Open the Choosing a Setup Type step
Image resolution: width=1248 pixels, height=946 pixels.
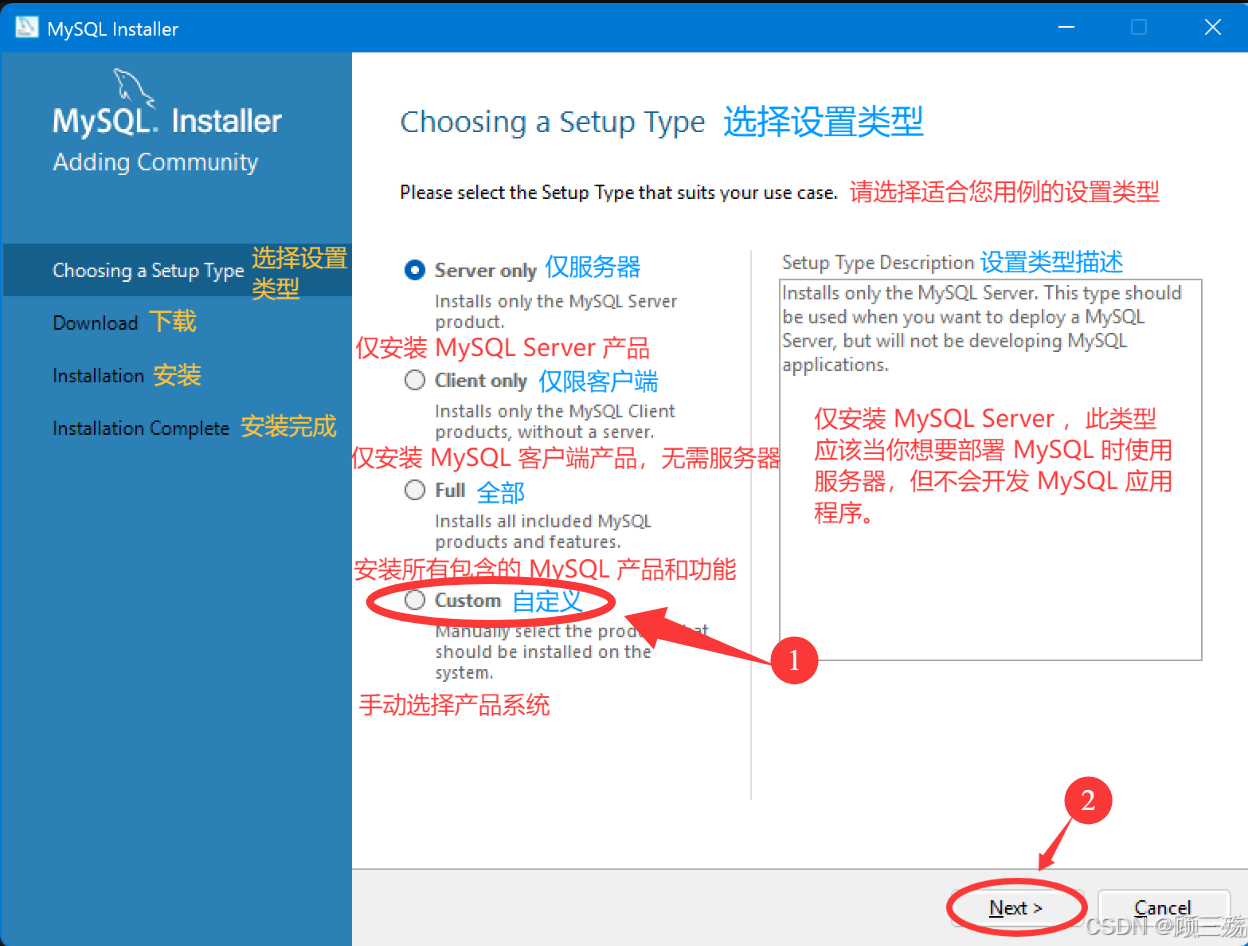tap(148, 270)
